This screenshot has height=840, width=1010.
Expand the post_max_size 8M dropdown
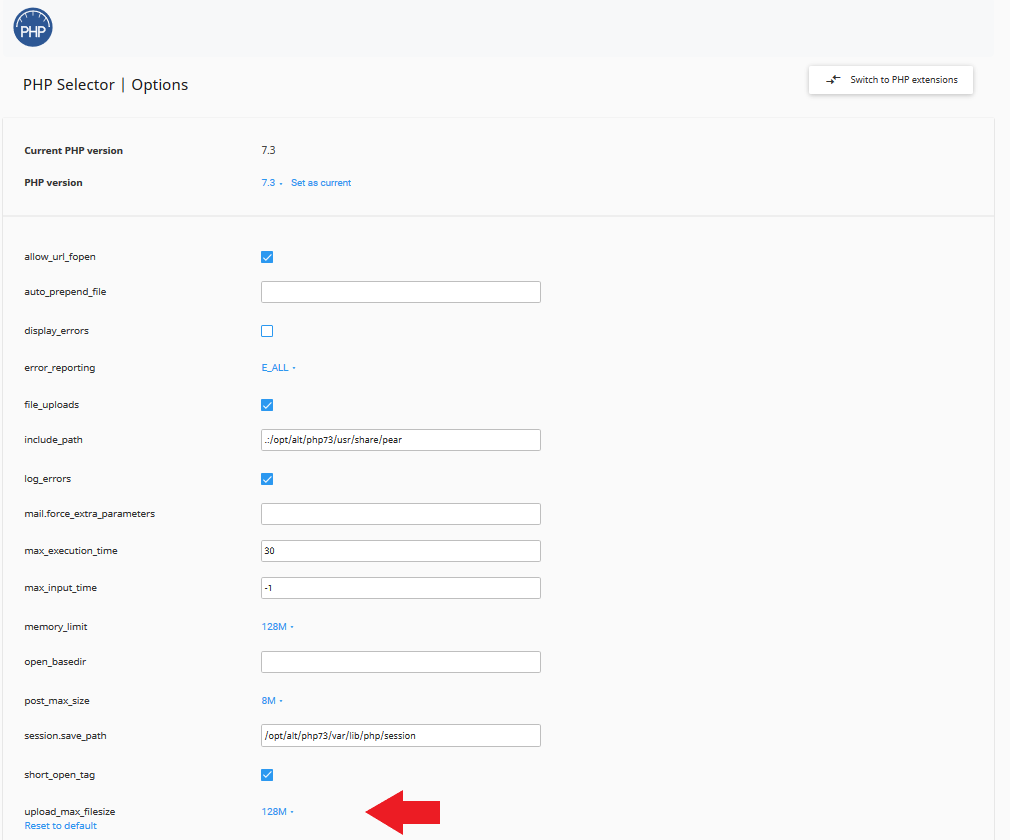pyautogui.click(x=271, y=701)
